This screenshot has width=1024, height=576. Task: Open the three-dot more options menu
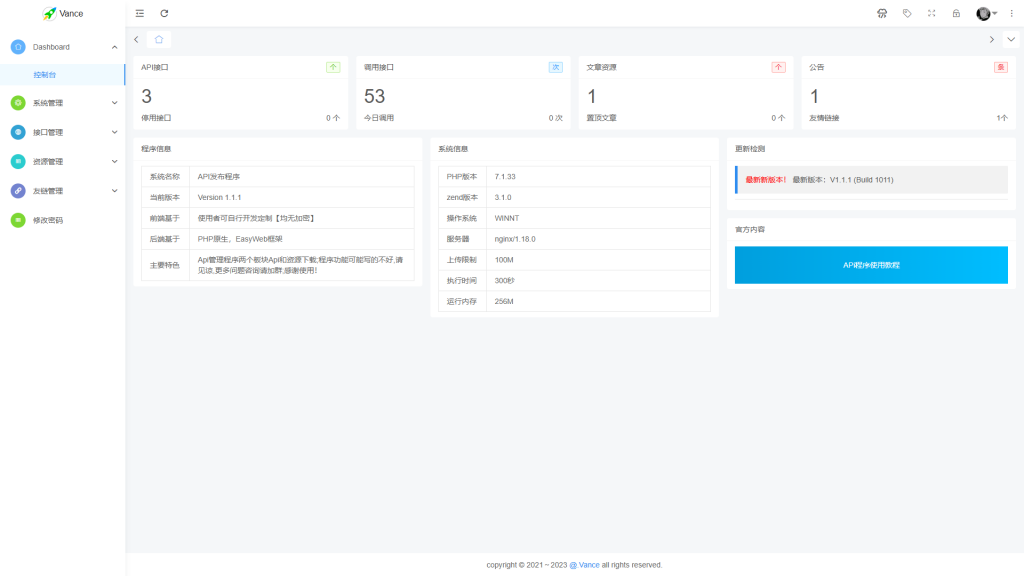[x=1012, y=13]
